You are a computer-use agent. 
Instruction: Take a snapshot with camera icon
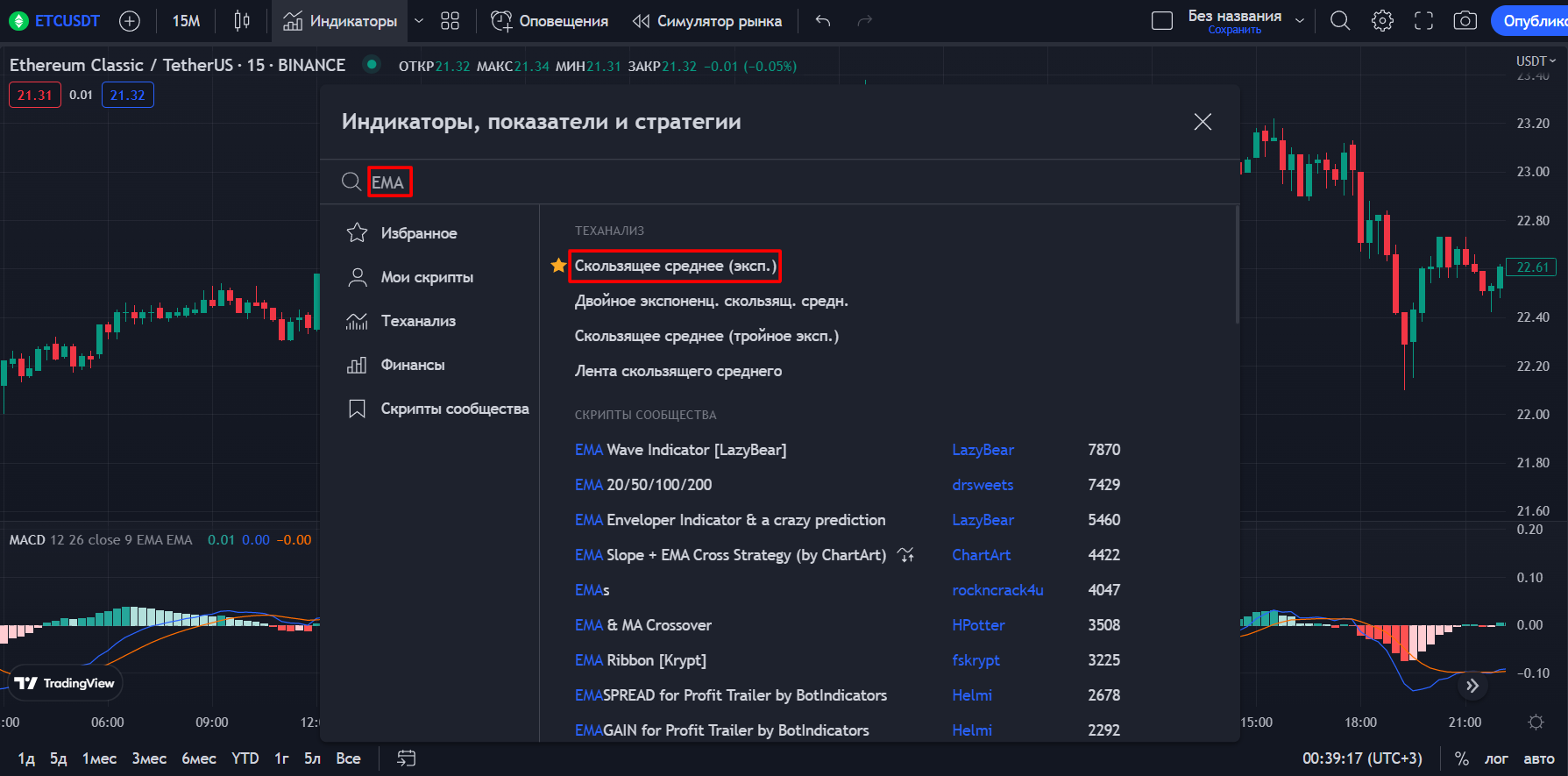[1465, 21]
